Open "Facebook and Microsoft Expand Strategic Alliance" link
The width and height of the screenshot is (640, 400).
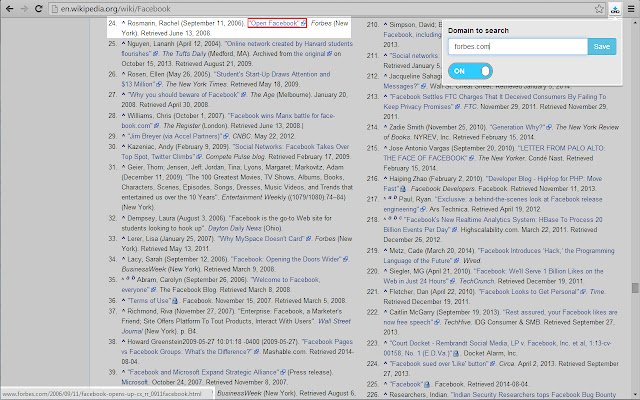pyautogui.click(x=204, y=372)
